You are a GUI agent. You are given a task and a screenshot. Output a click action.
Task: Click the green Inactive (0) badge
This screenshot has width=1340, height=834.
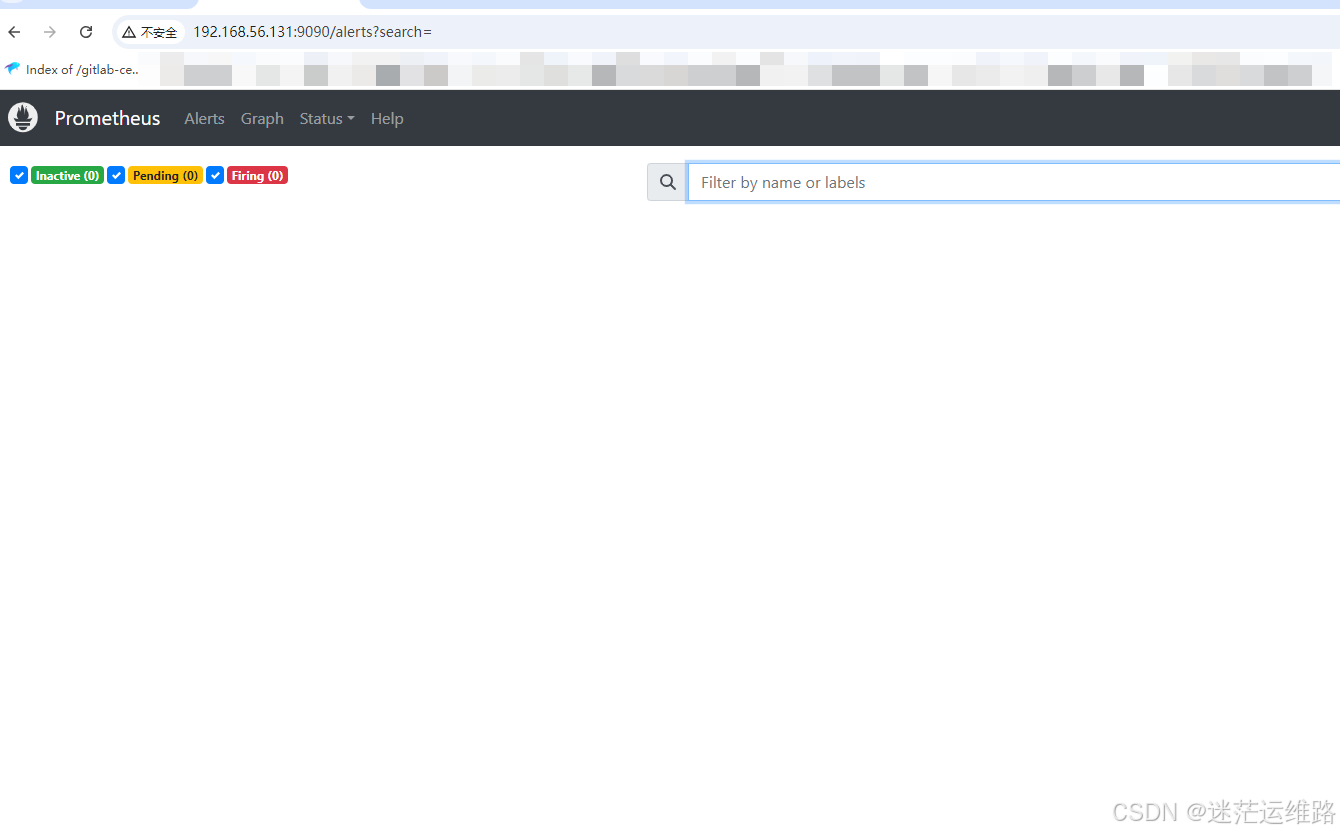click(67, 175)
